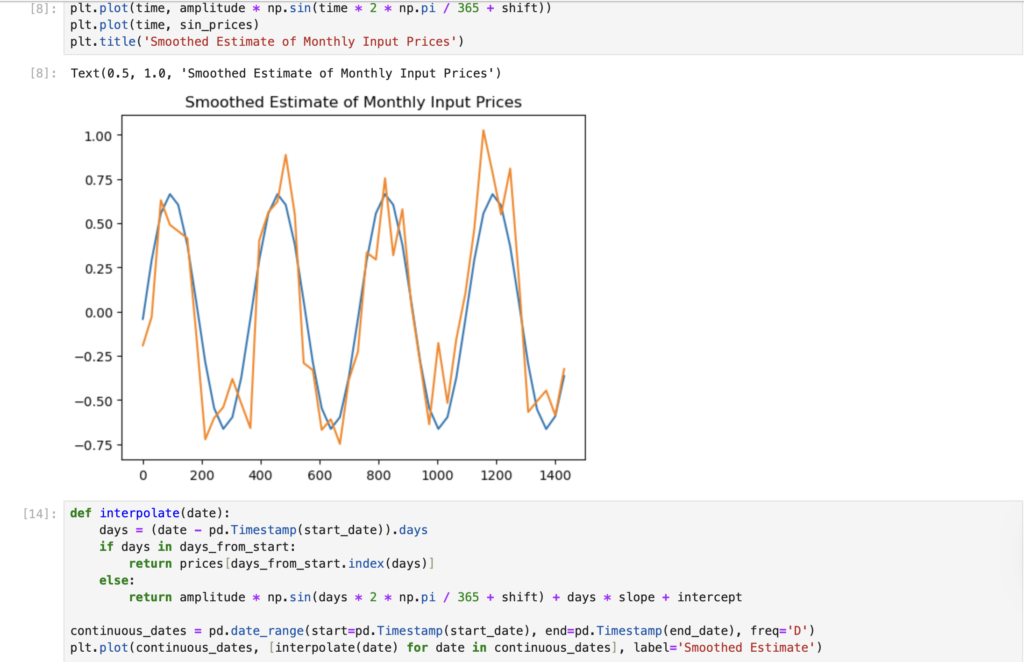Click the orange line's highest peak near 1200
1024x662 pixels.
483,131
